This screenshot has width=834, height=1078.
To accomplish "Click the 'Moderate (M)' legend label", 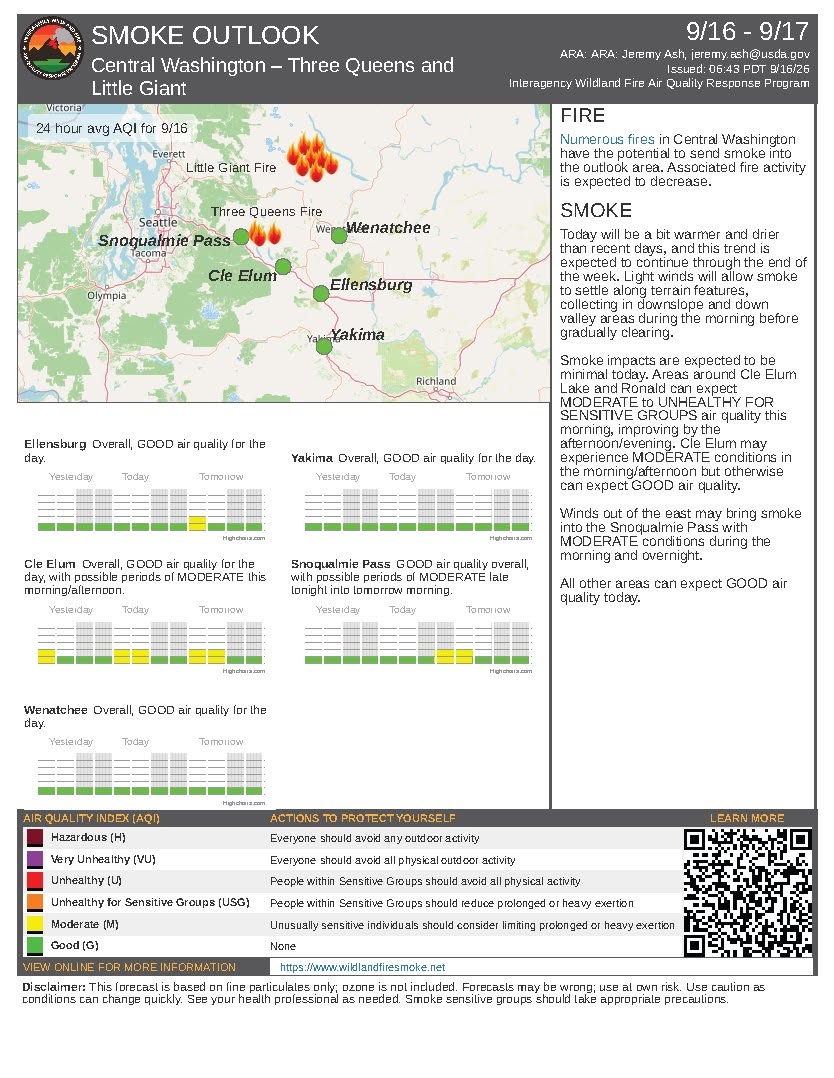I will [x=85, y=924].
